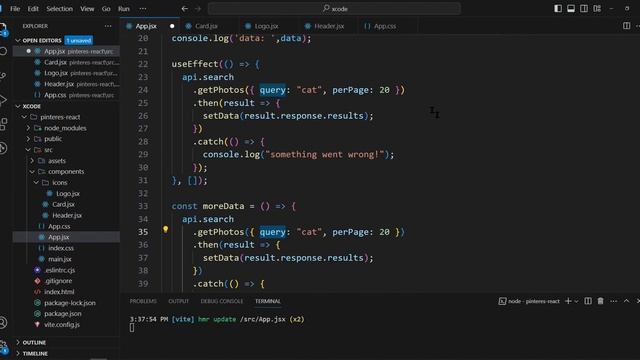Open the Extensions view
The height and width of the screenshot is (360, 640).
(x=3, y=124)
